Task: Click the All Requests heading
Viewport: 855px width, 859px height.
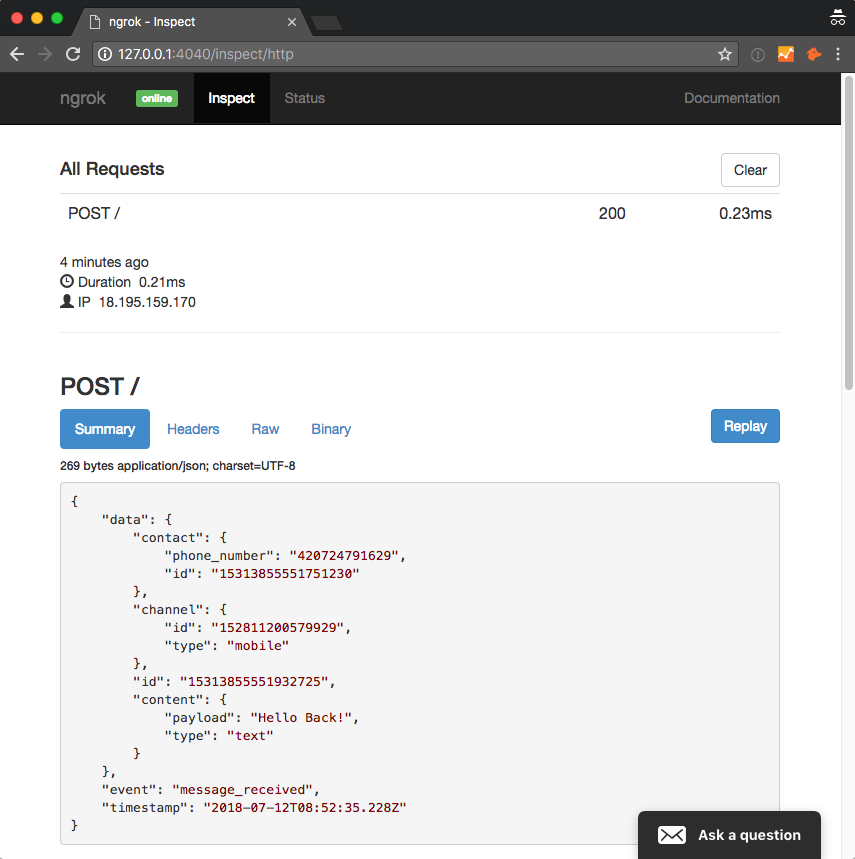Action: point(112,169)
